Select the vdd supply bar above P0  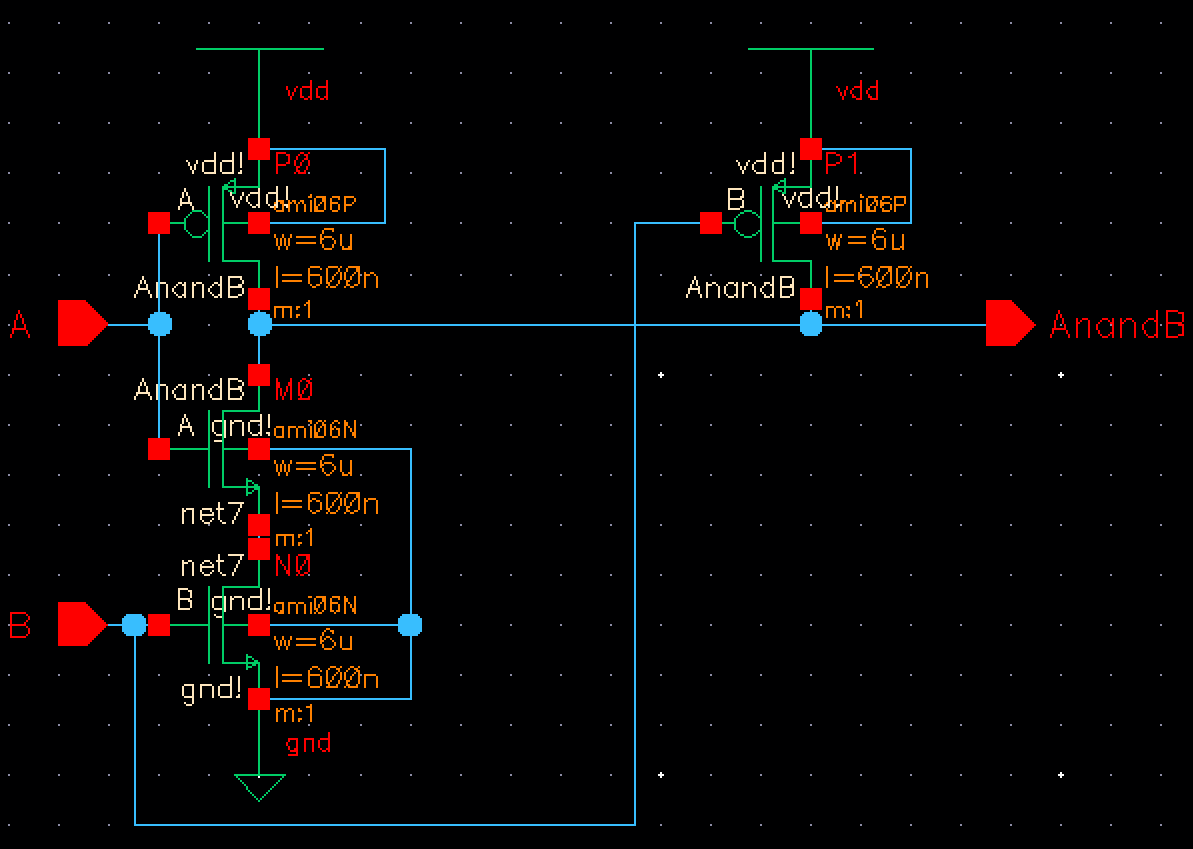259,49
